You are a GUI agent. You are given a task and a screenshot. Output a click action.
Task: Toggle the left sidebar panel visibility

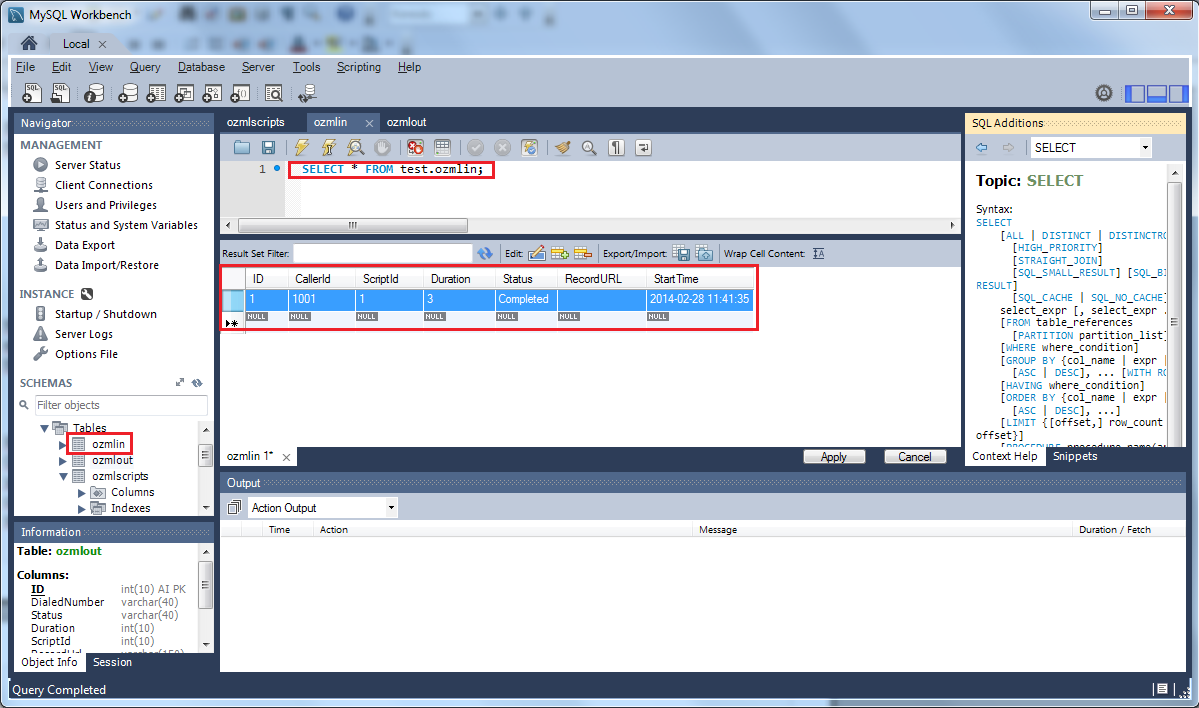coord(1135,93)
